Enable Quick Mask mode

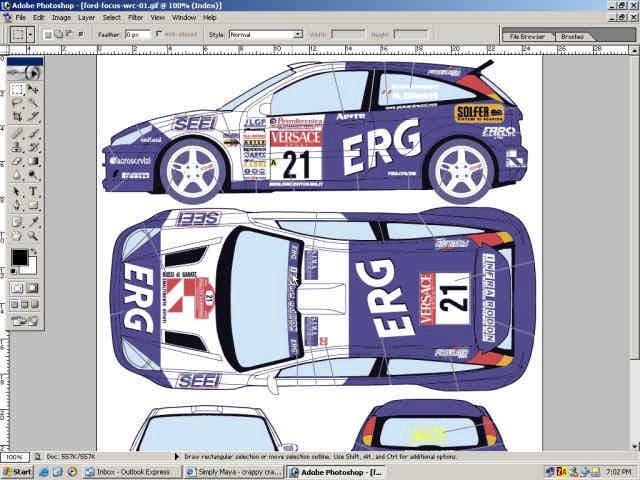[x=33, y=288]
